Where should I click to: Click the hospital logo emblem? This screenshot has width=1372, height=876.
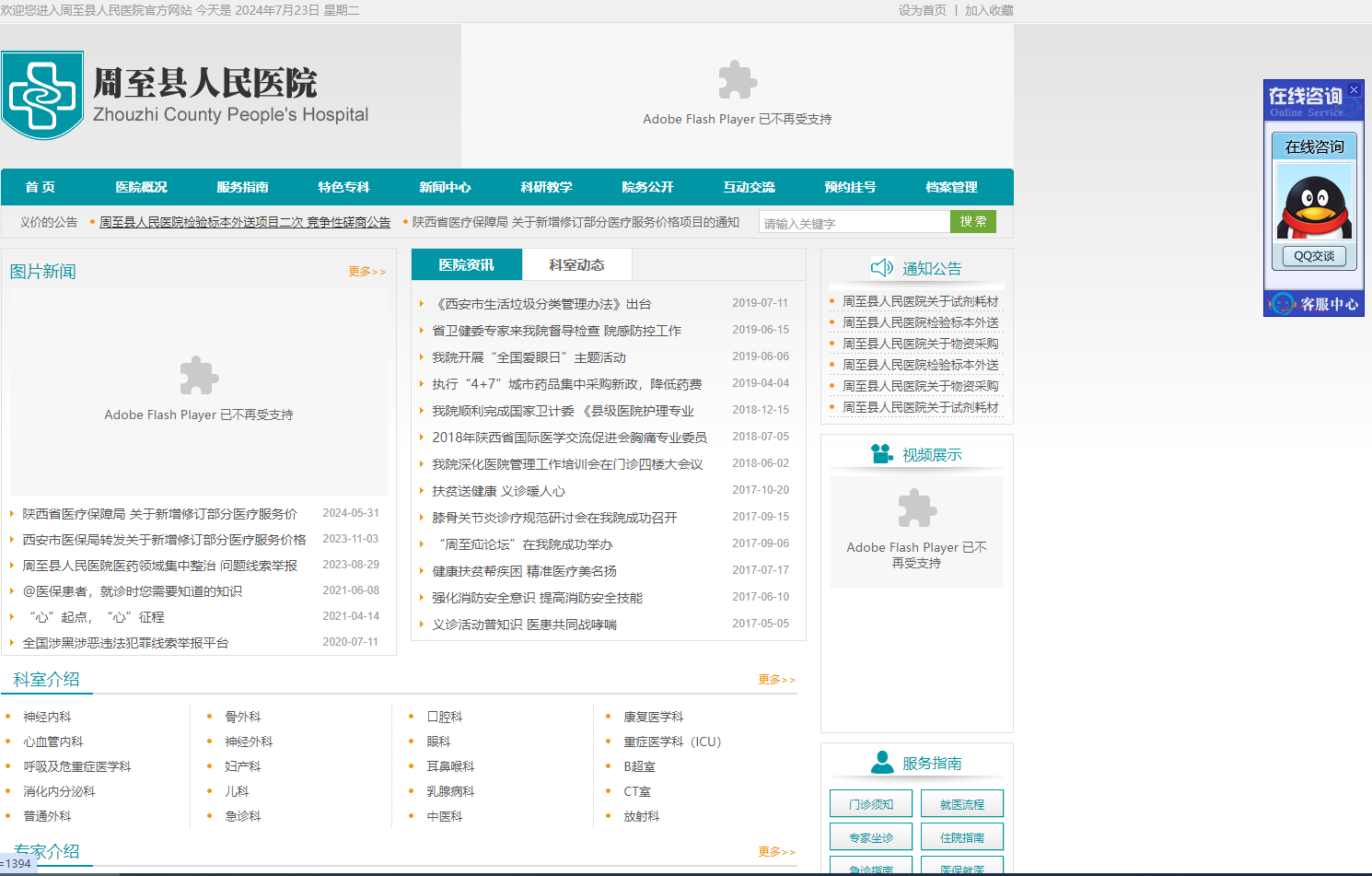pos(42,96)
